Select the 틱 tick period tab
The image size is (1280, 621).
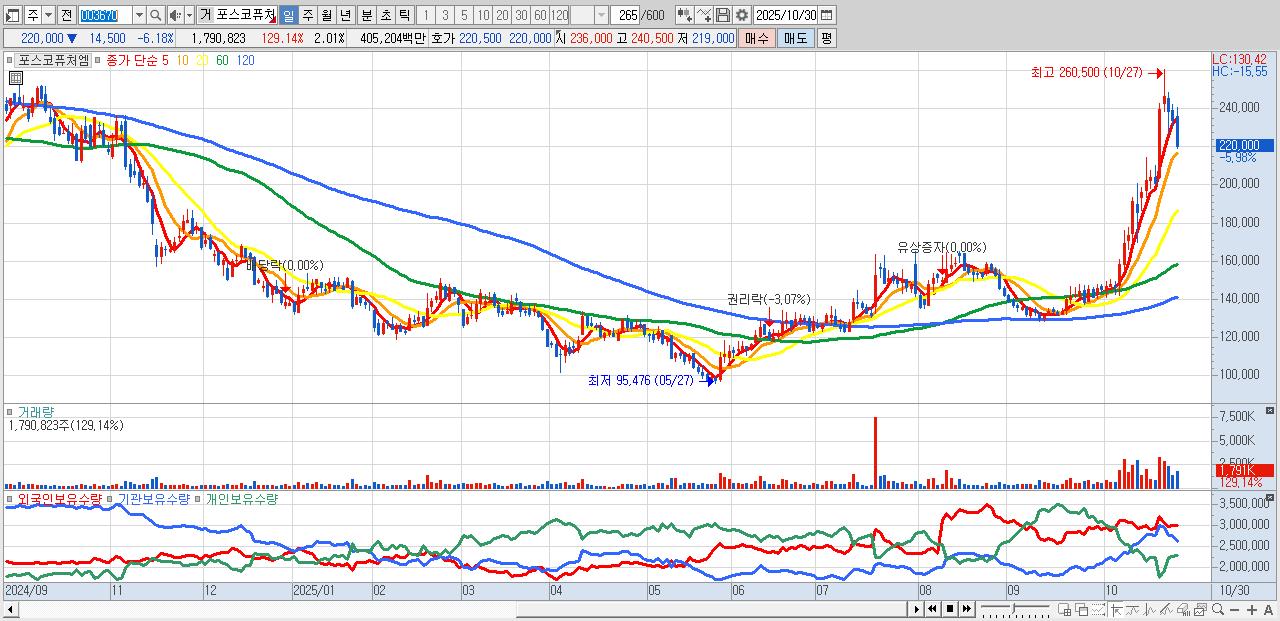tap(403, 15)
